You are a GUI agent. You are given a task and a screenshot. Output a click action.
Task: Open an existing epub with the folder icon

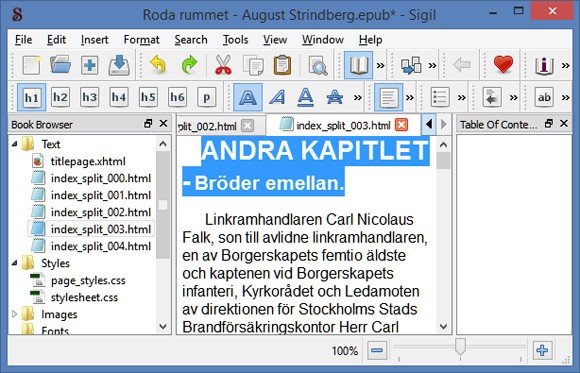pos(60,65)
